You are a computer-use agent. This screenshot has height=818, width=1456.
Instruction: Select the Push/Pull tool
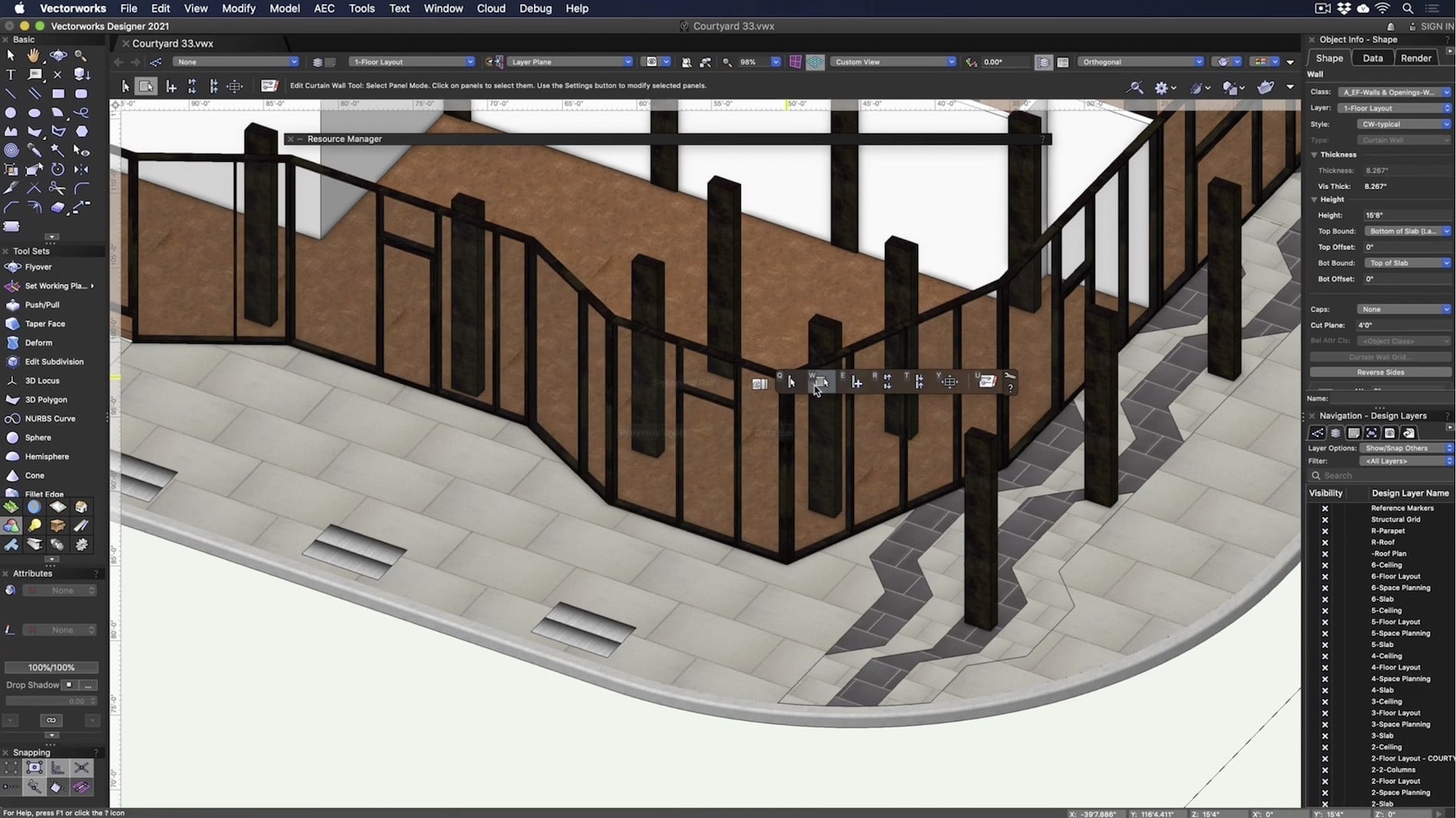coord(42,305)
